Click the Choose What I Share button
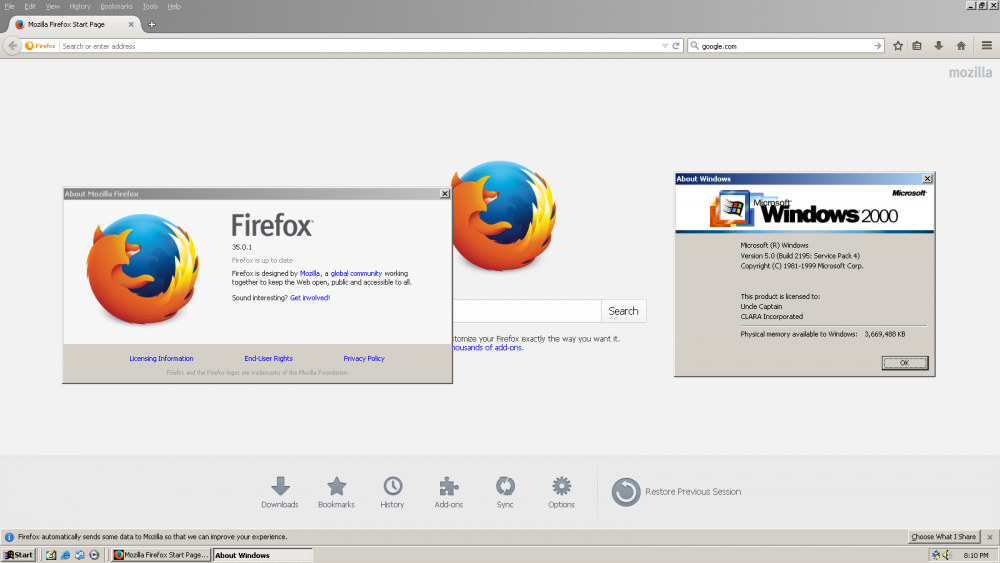The width and height of the screenshot is (1000, 563). (x=943, y=537)
